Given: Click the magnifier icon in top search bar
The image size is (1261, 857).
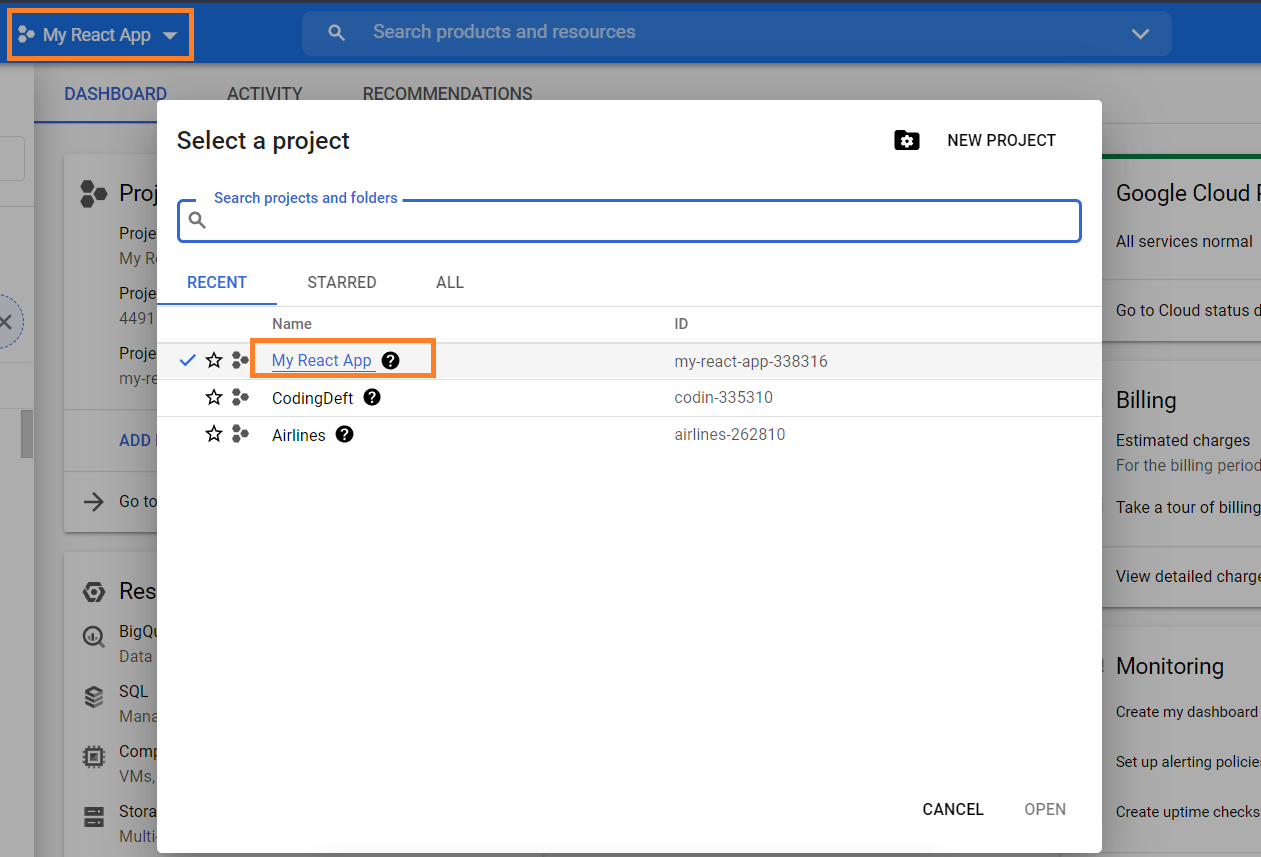Looking at the screenshot, I should [x=337, y=33].
